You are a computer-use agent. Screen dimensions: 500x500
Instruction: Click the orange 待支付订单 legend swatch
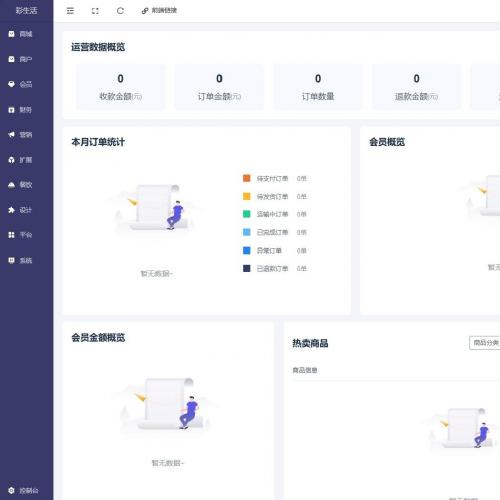coord(247,178)
